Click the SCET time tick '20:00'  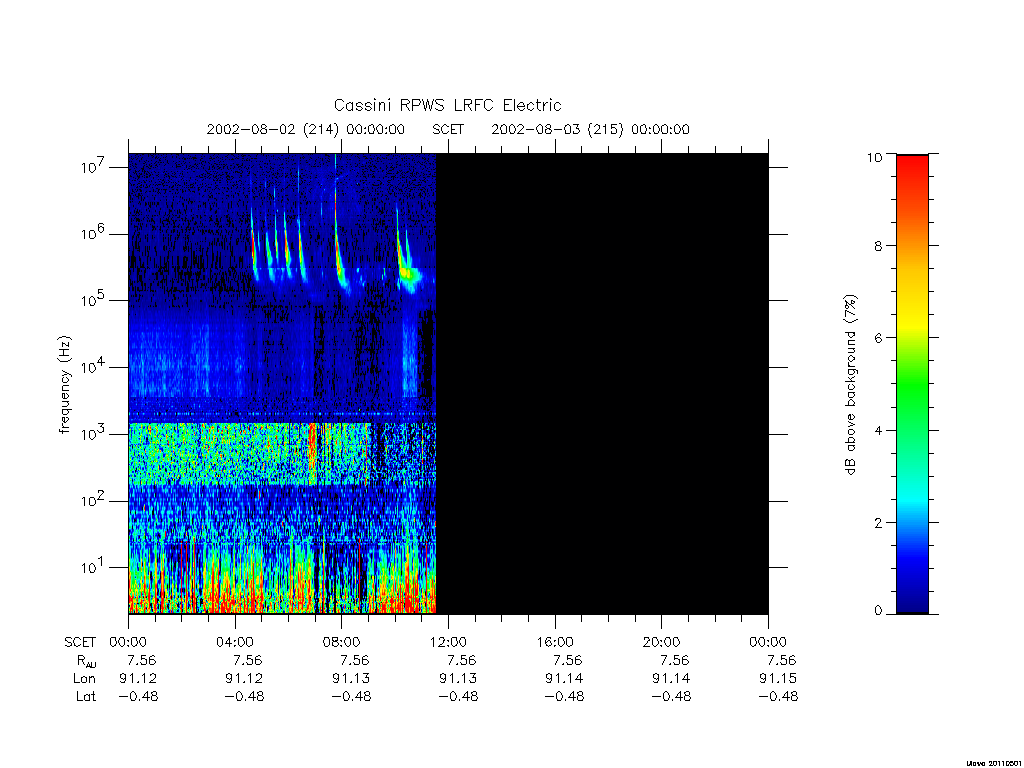click(661, 642)
